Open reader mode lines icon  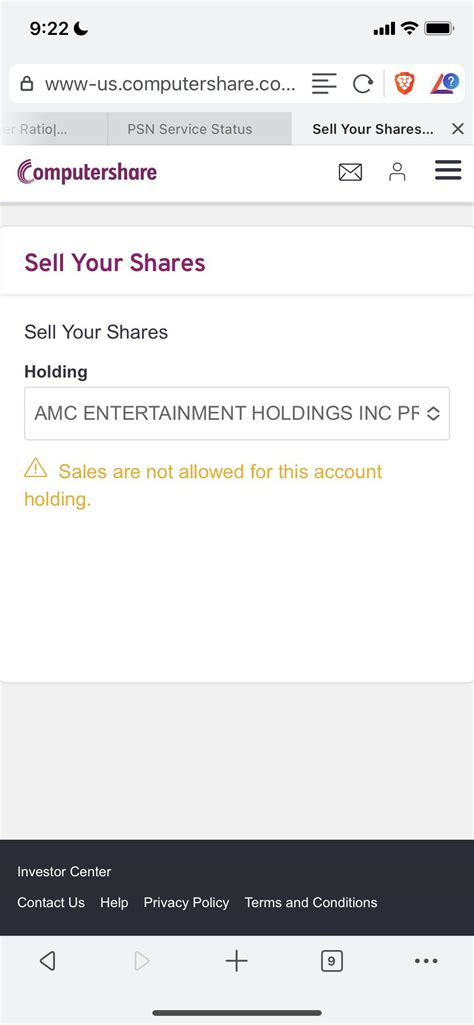[x=324, y=84]
